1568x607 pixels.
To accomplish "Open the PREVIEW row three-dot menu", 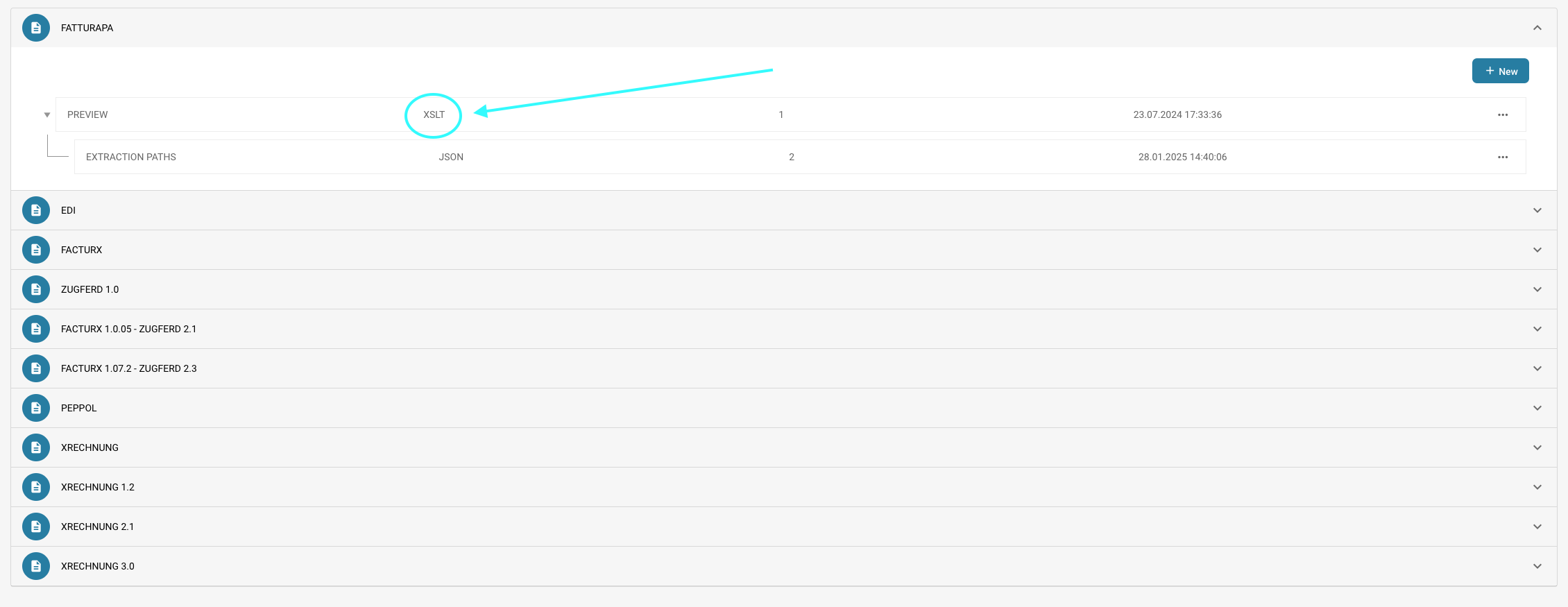I will 1503,115.
